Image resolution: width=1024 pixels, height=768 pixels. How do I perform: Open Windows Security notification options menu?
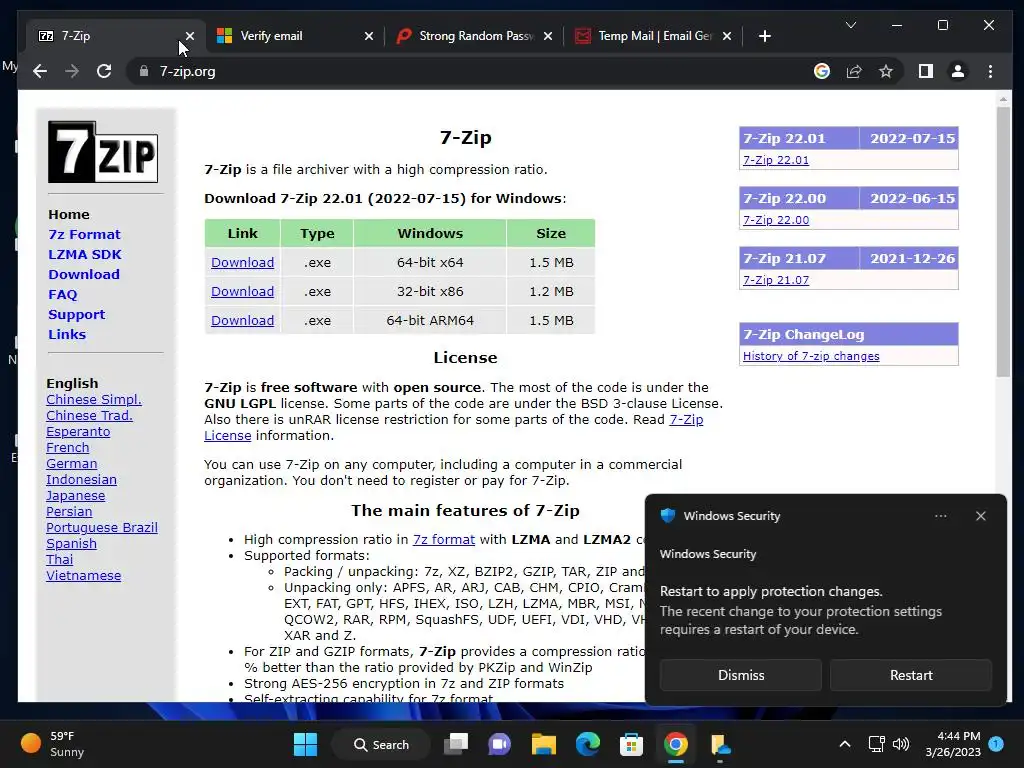pyautogui.click(x=940, y=516)
